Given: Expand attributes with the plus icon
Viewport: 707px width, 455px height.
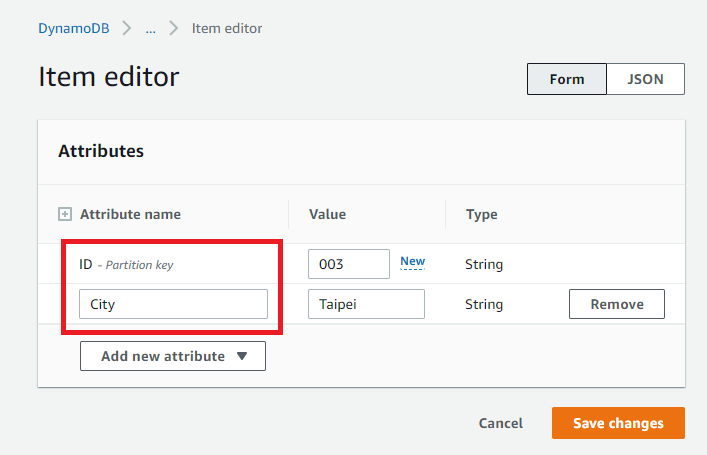Looking at the screenshot, I should [65, 214].
